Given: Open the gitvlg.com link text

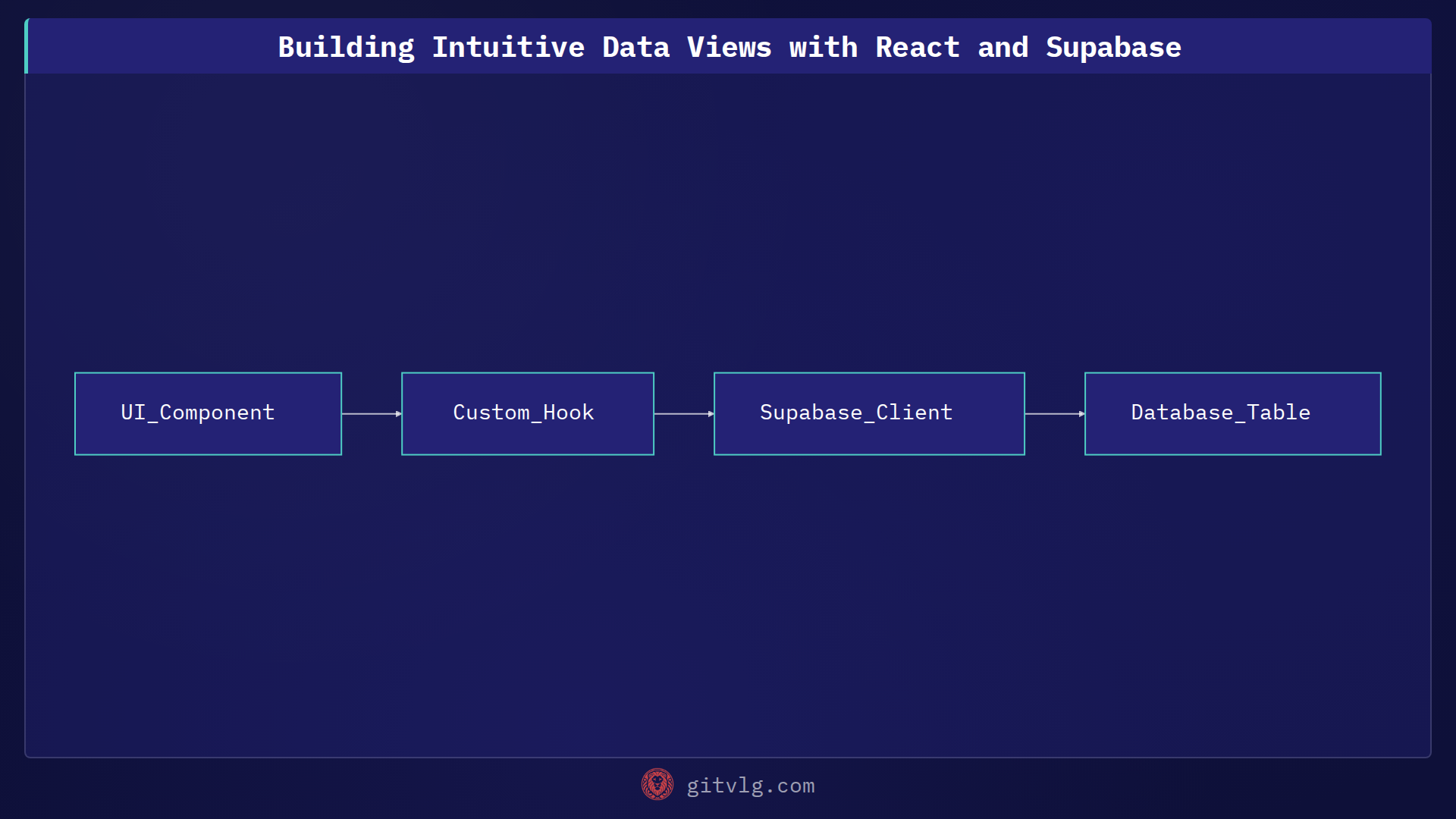Looking at the screenshot, I should (x=750, y=786).
